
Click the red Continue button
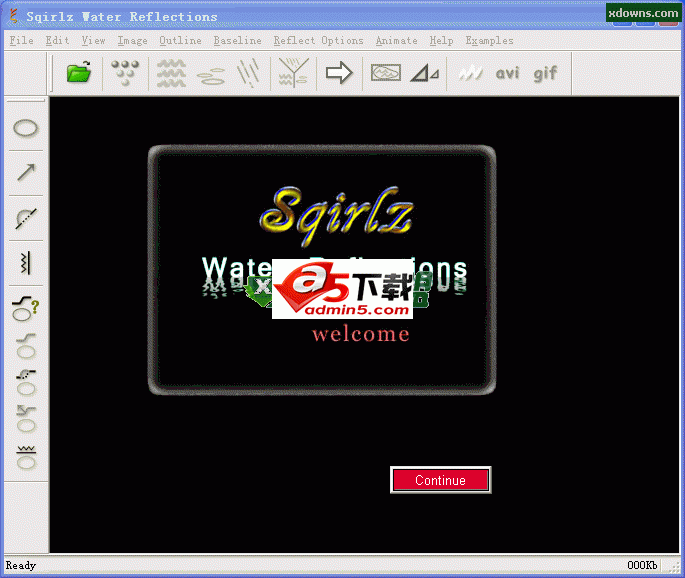tap(440, 480)
